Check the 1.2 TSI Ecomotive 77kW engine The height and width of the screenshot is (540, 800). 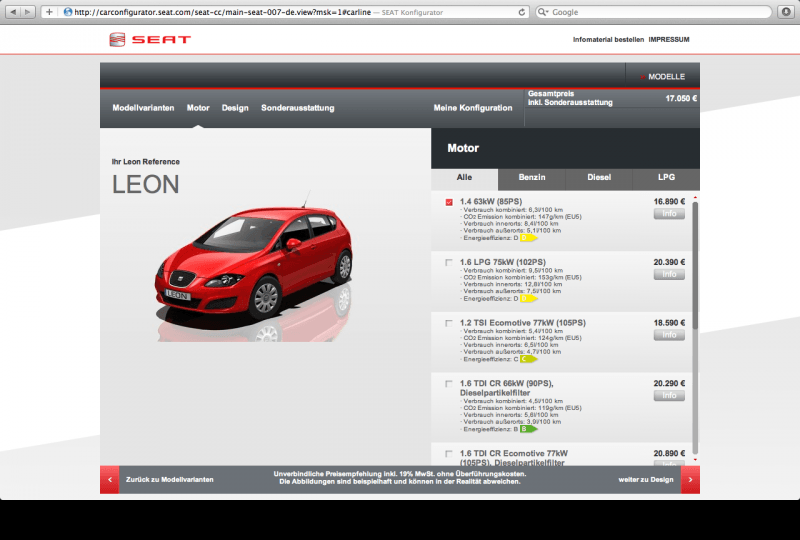coord(449,324)
